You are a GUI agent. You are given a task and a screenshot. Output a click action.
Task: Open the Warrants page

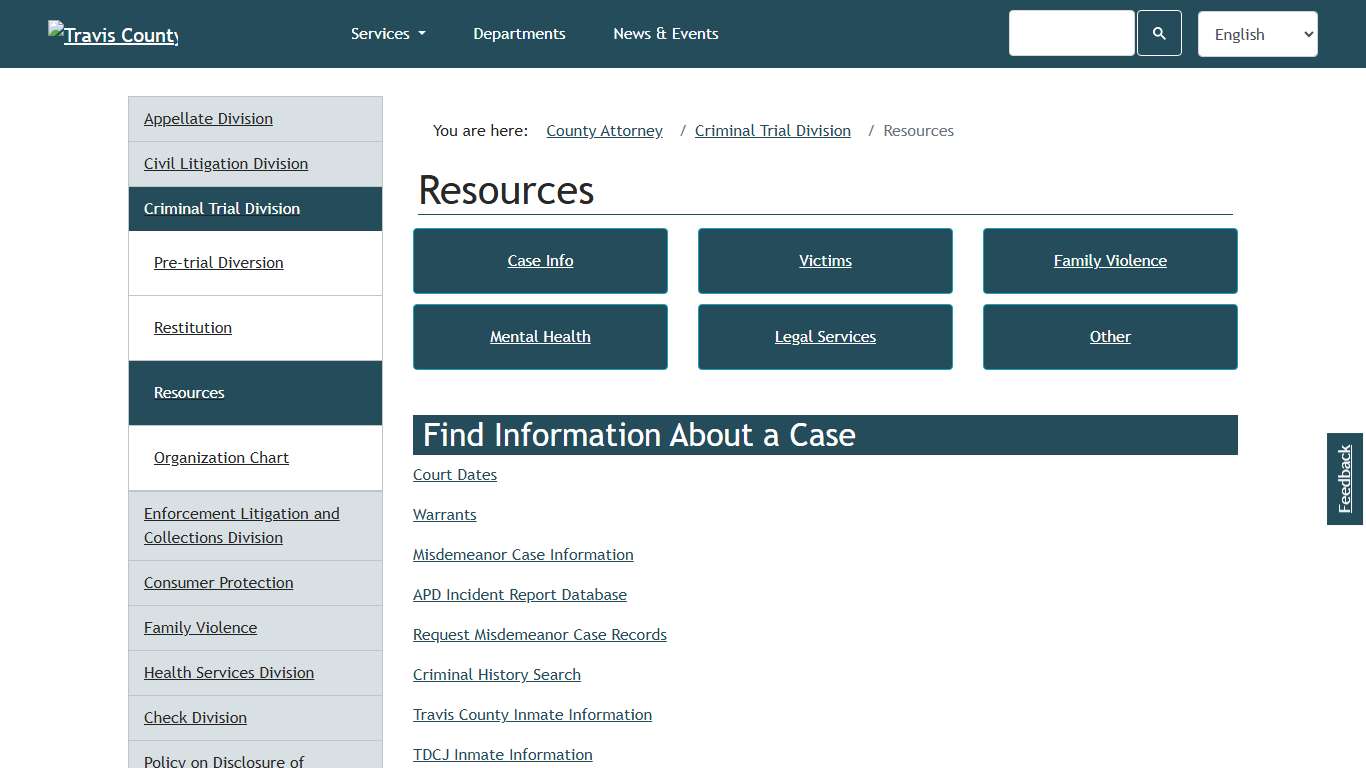coord(444,514)
